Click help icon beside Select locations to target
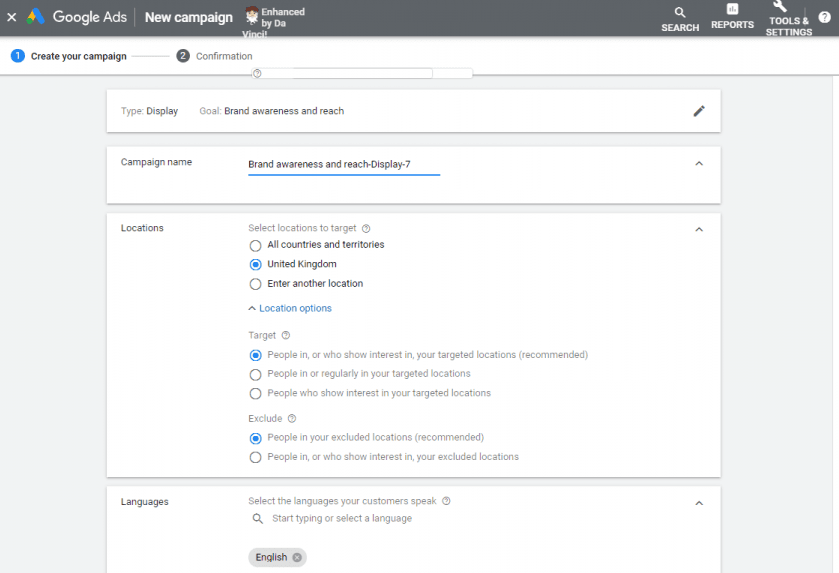The width and height of the screenshot is (839, 573). point(366,229)
